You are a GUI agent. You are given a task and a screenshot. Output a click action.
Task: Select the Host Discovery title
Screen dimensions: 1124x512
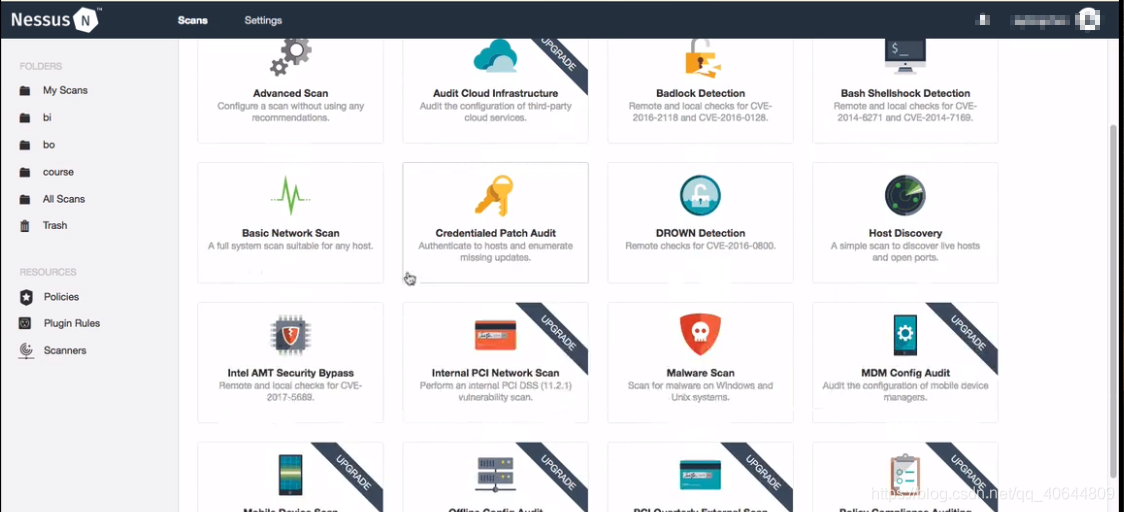[x=905, y=233]
